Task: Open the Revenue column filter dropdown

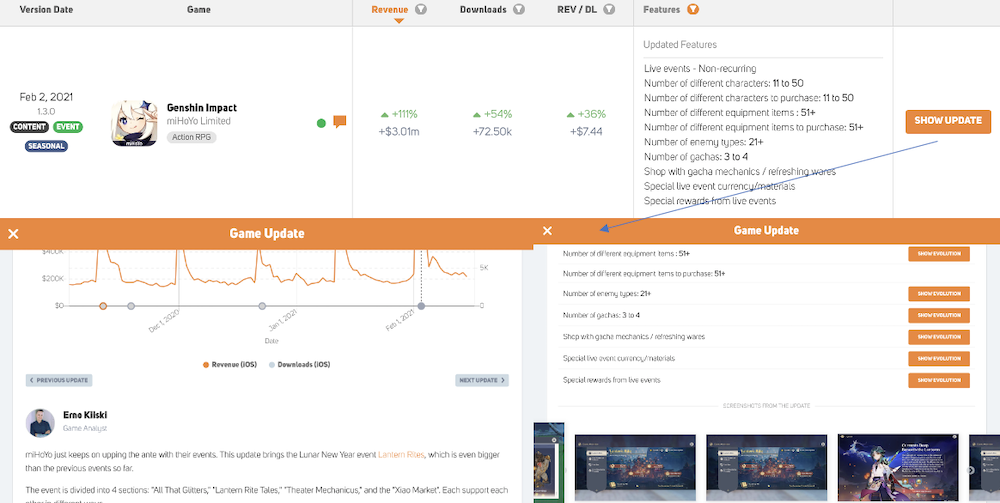Action: [420, 10]
